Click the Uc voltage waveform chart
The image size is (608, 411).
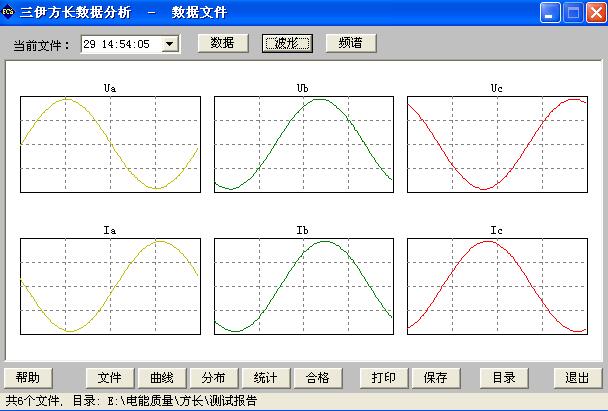[x=497, y=144]
